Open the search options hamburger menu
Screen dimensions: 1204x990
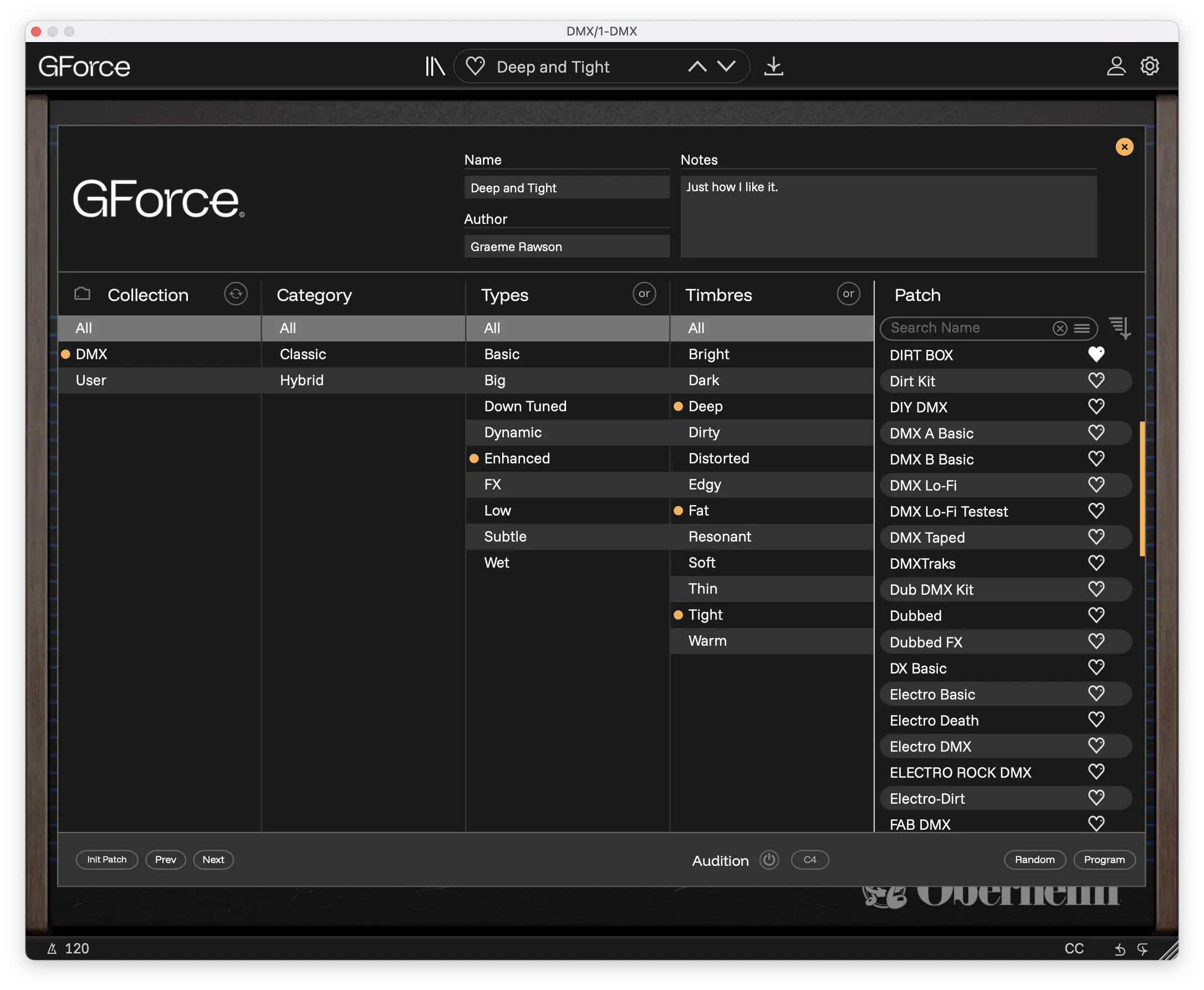1081,329
